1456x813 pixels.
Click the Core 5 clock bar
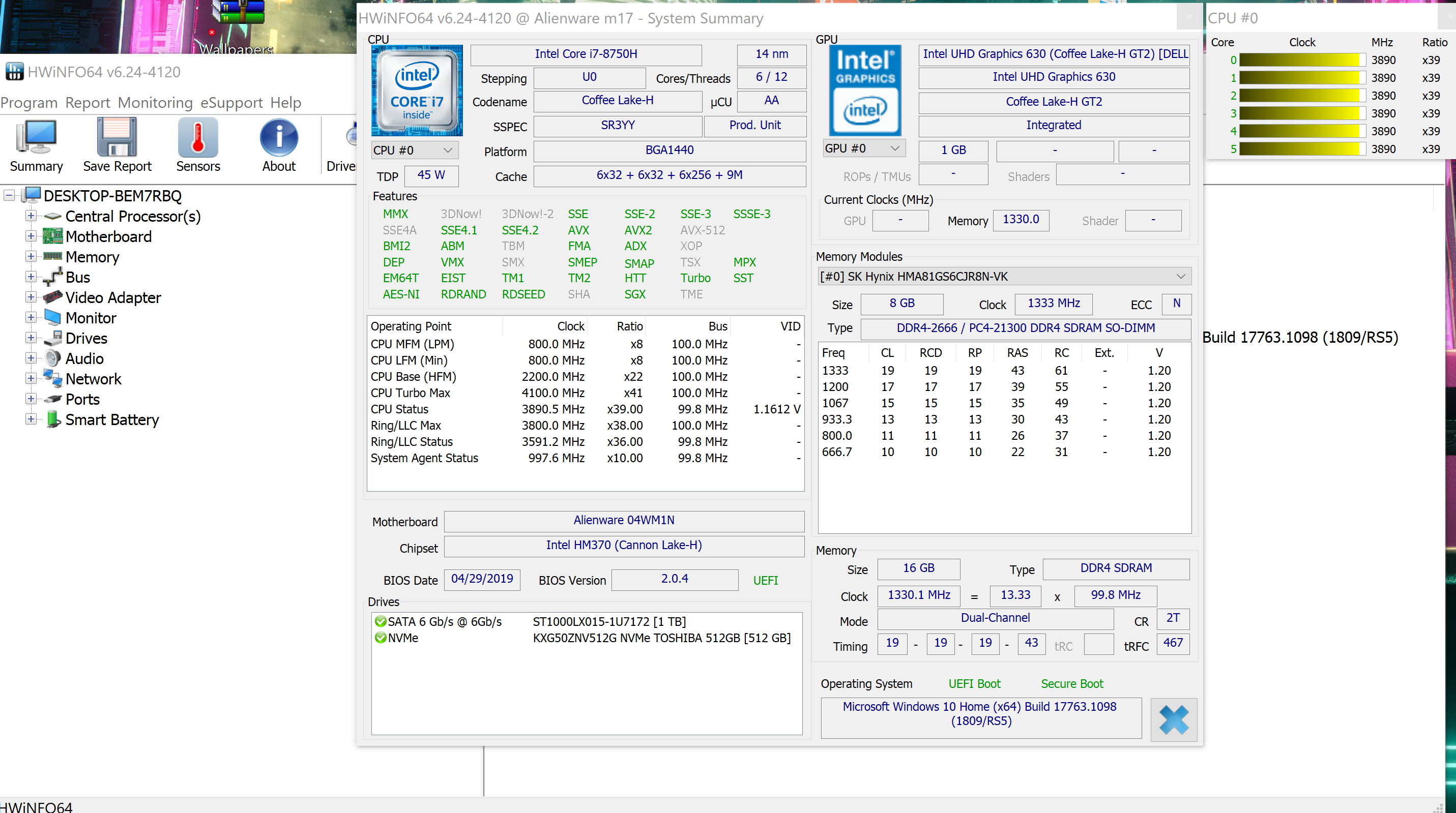click(1302, 149)
